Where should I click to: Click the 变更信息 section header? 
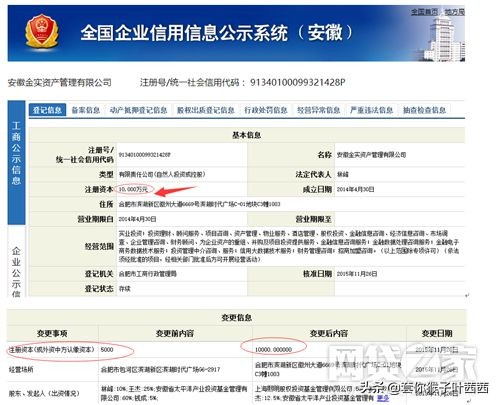236,317
